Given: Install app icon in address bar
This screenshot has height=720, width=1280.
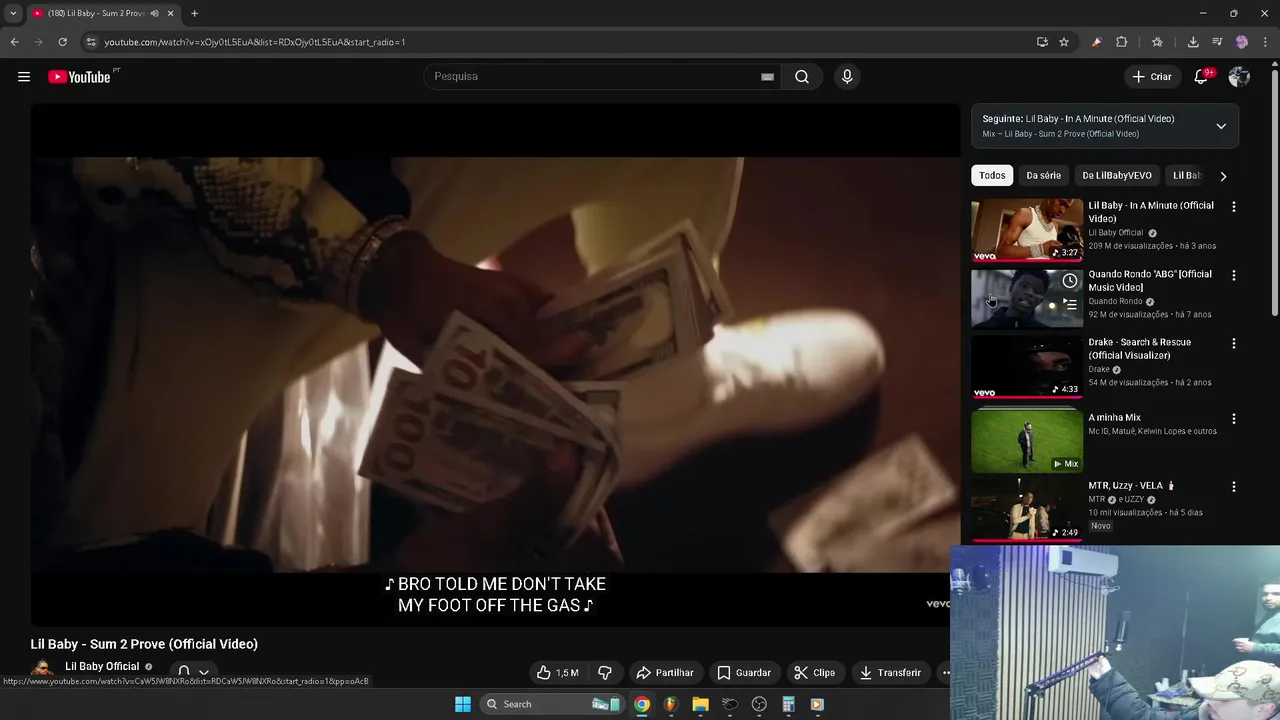Looking at the screenshot, I should (x=1042, y=42).
